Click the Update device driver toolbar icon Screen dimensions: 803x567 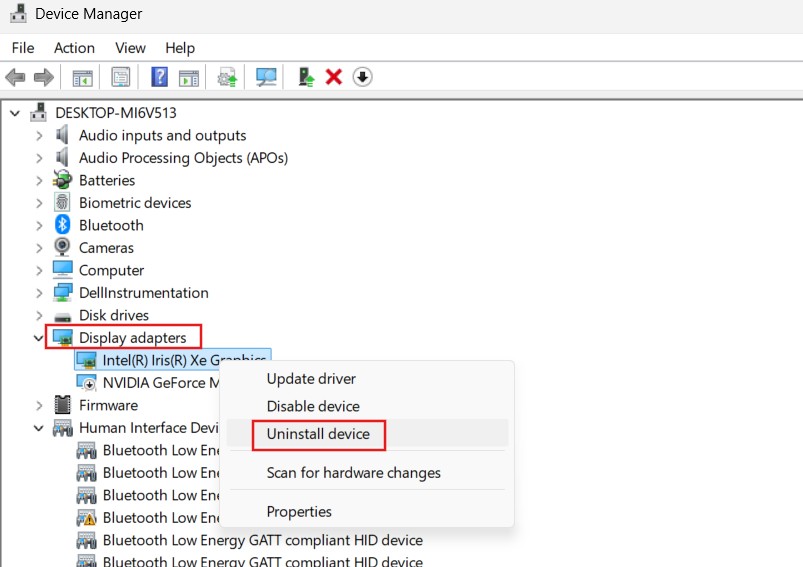pyautogui.click(x=227, y=78)
